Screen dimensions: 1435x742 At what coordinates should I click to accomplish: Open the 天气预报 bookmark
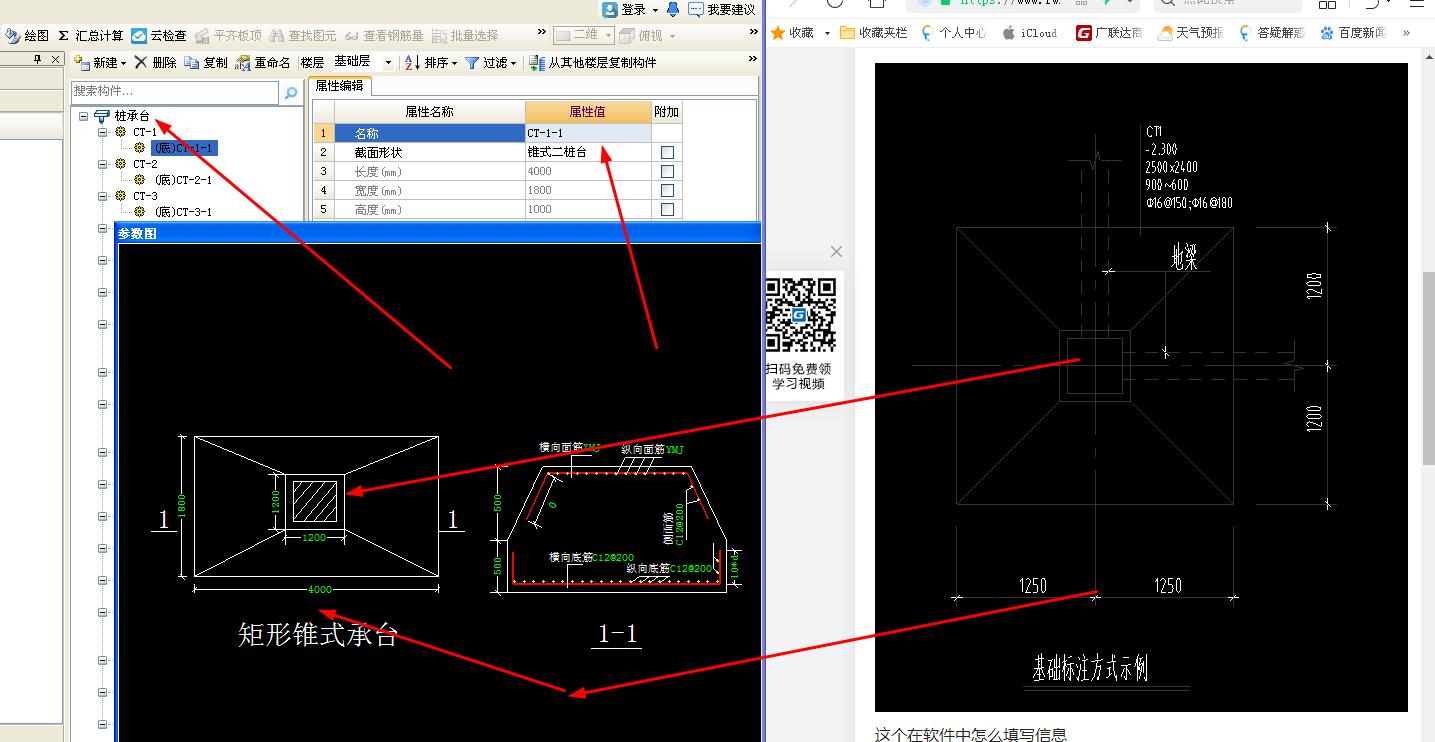(1190, 33)
